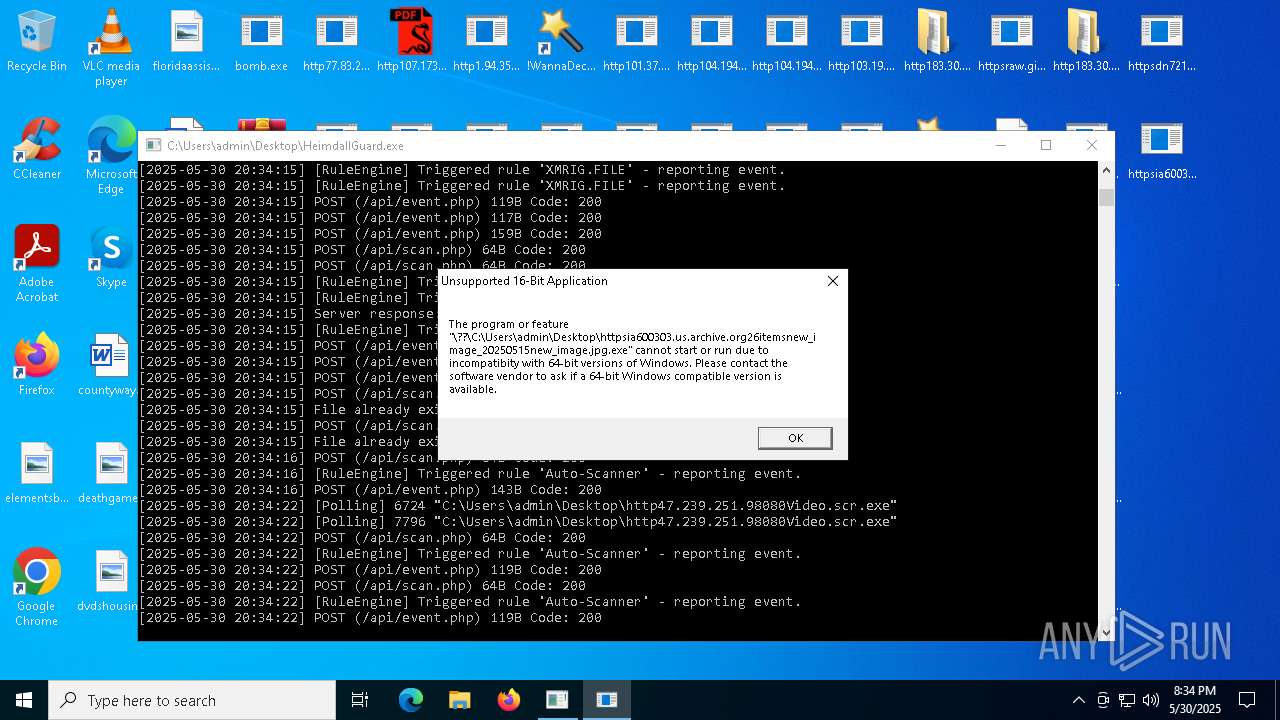
Task: Close the HeimdallGuard console window
Action: point(1092,145)
